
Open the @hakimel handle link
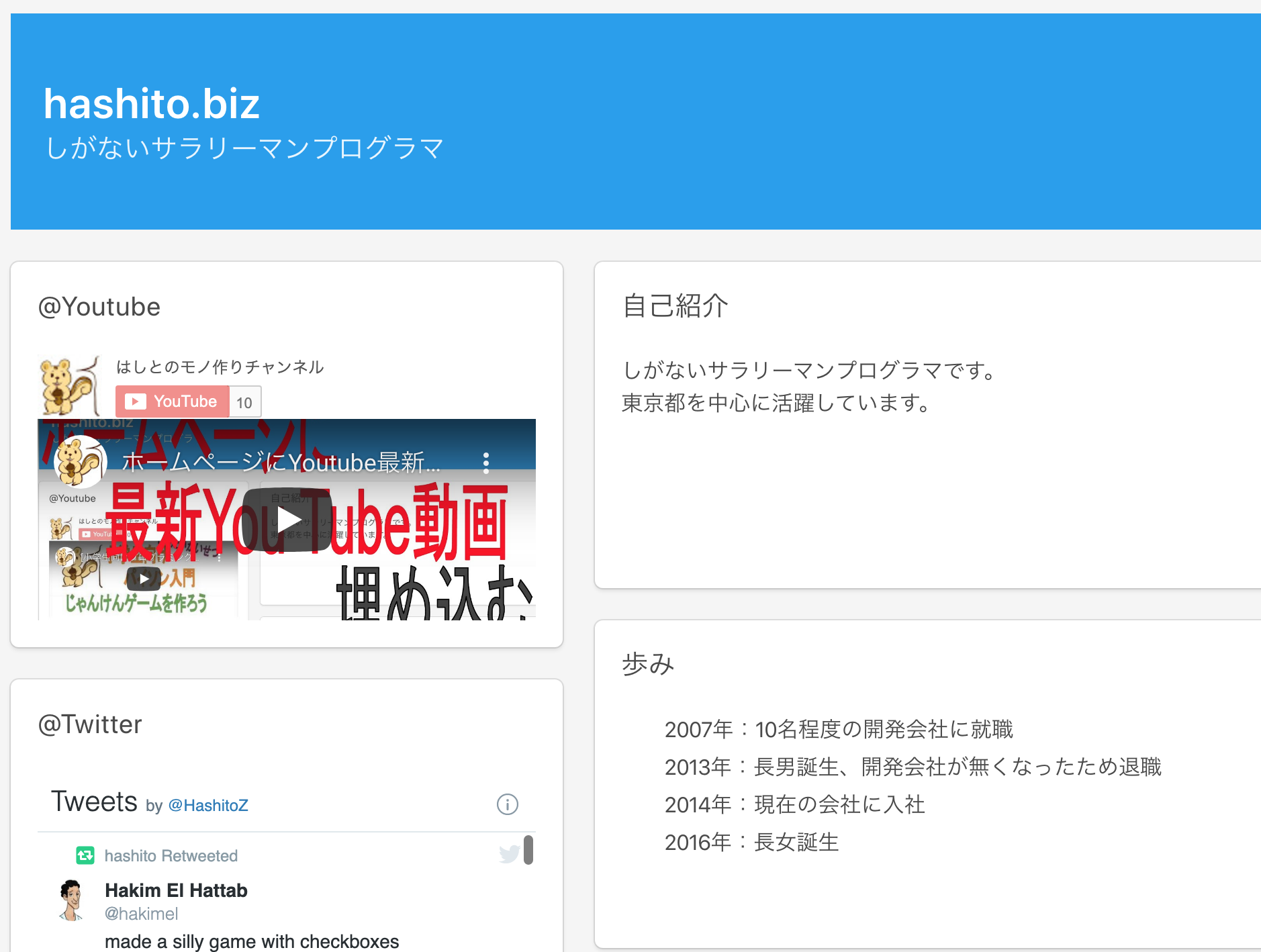click(x=141, y=914)
